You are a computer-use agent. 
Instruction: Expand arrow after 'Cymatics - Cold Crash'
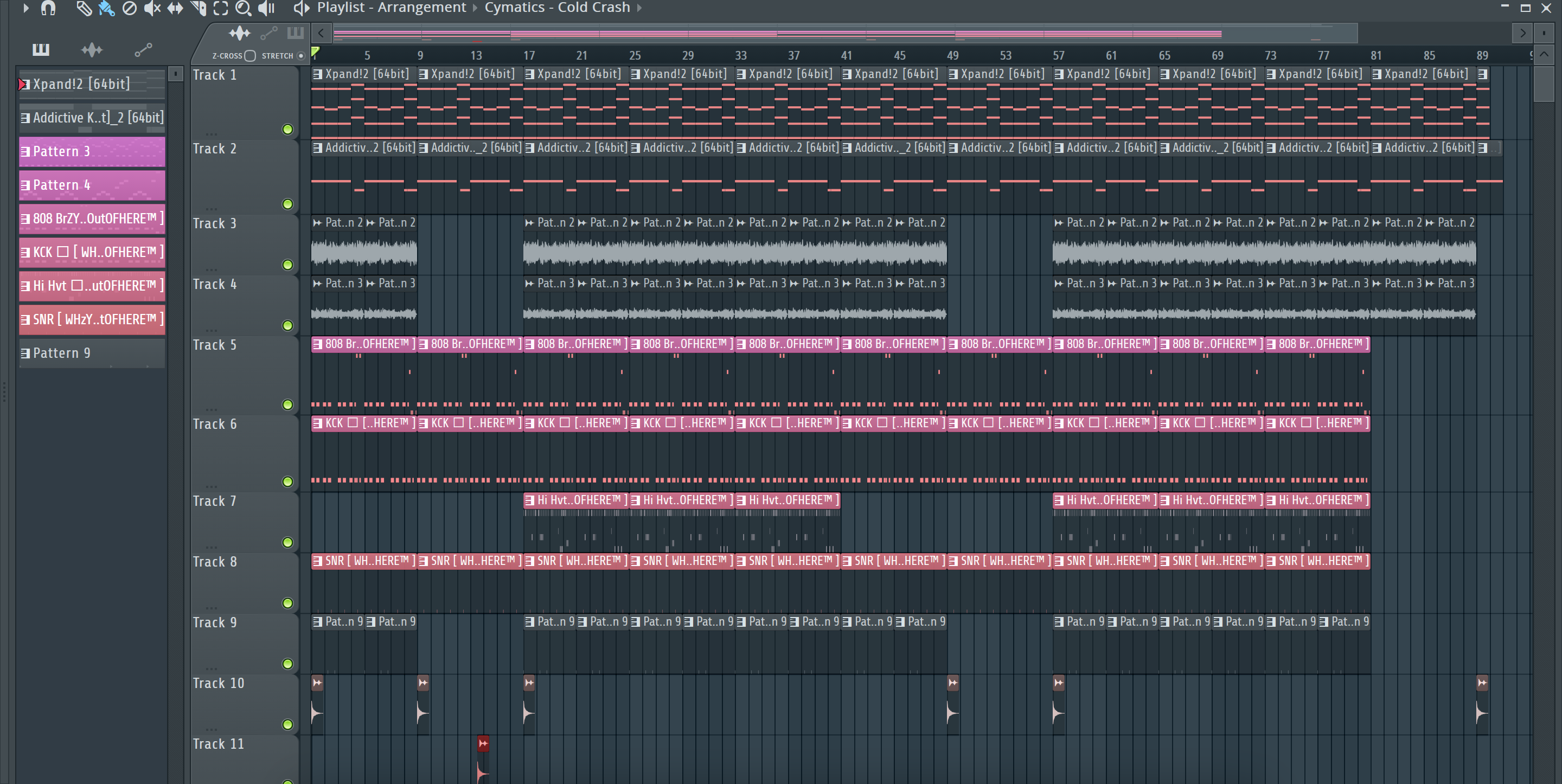(639, 8)
